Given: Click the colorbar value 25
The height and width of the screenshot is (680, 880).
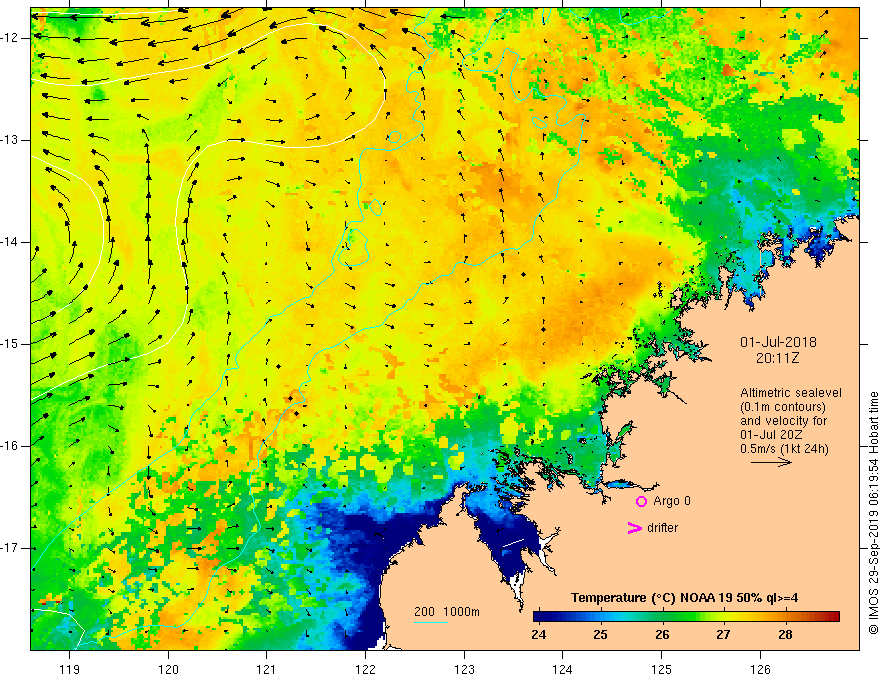Looking at the screenshot, I should (601, 635).
